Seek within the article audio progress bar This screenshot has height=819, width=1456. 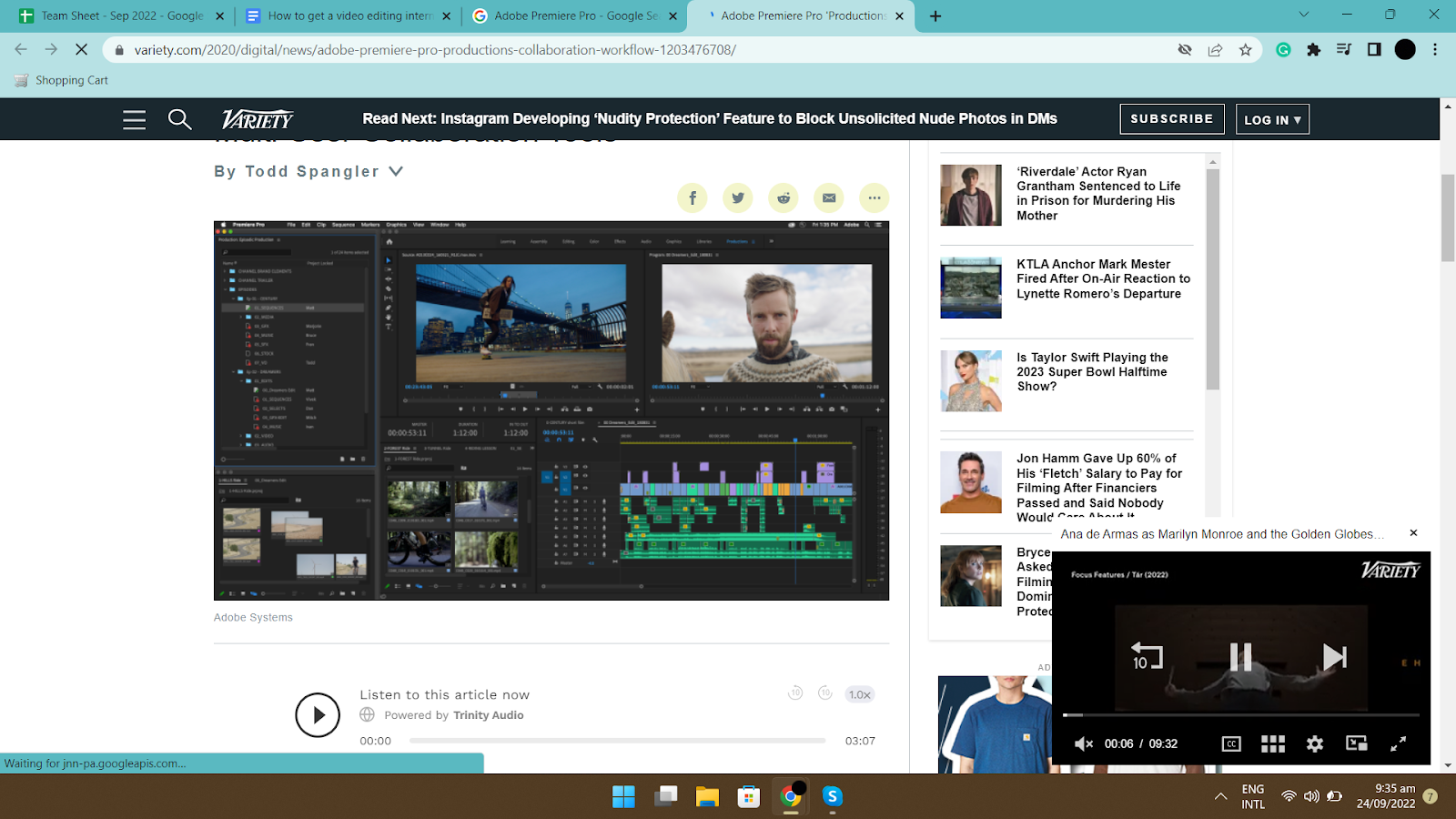tap(617, 741)
